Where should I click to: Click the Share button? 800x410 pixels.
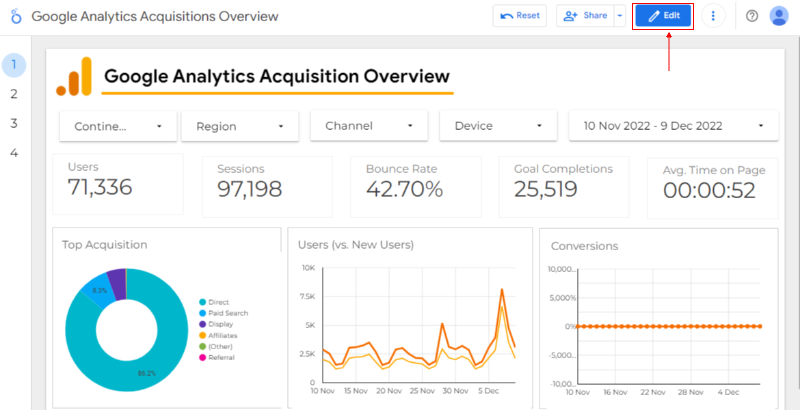(585, 16)
